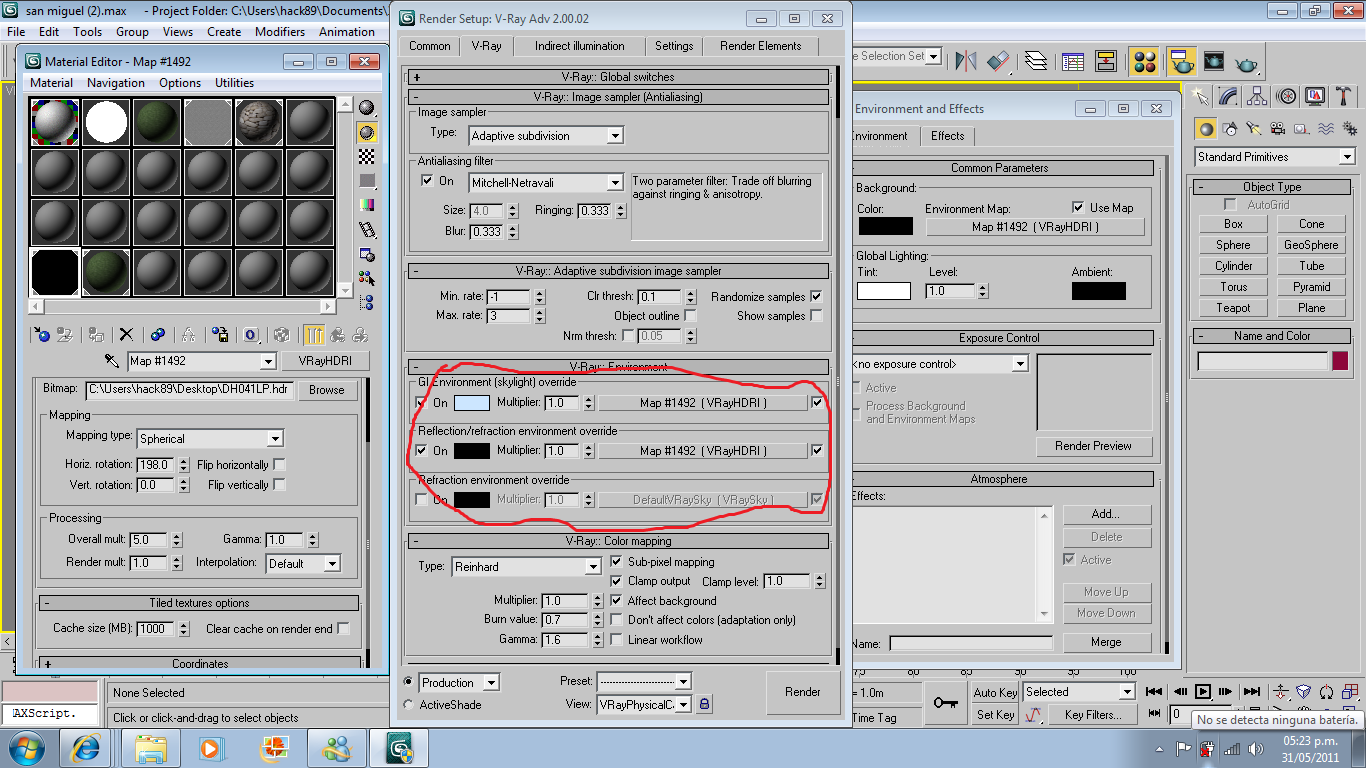The width and height of the screenshot is (1366, 768).
Task: Toggle GI Environment skylight On checkbox
Action: 421,403
